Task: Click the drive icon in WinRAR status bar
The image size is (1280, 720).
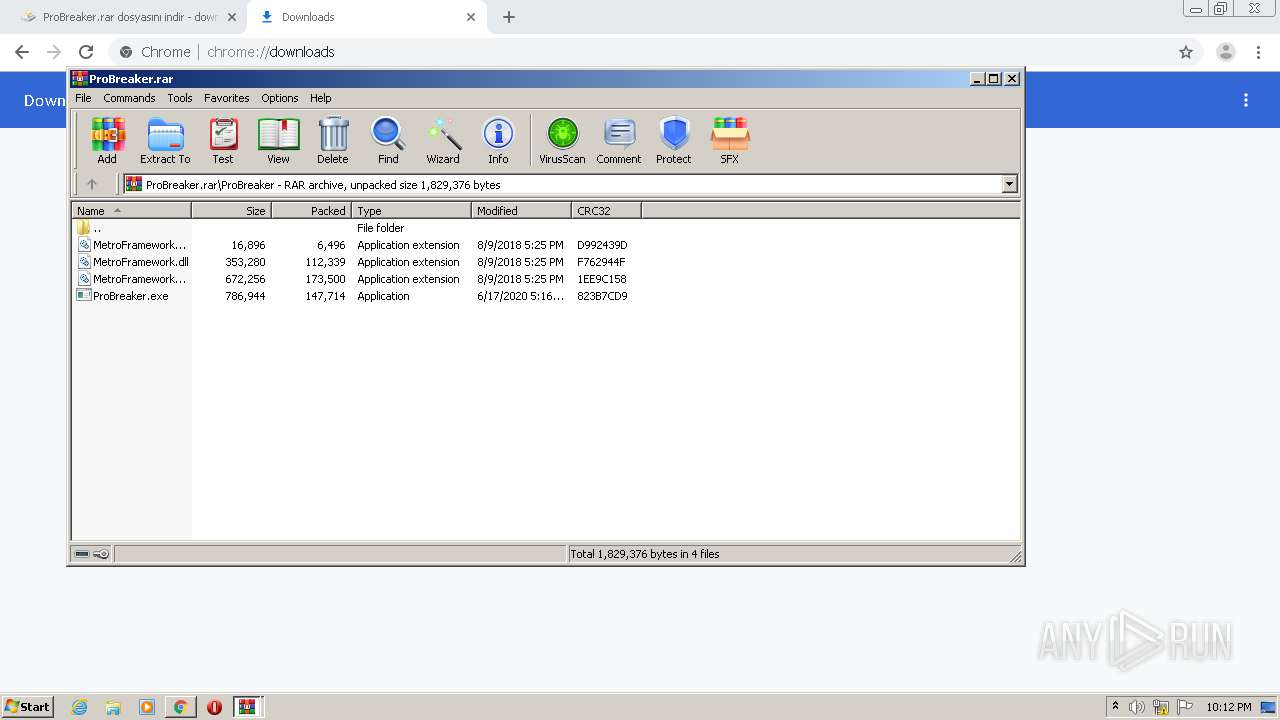Action: pyautogui.click(x=82, y=554)
